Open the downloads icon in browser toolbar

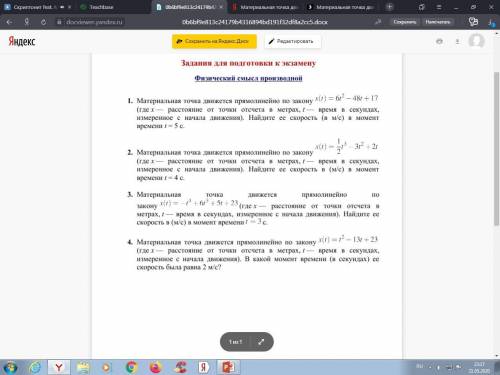pos(491,22)
